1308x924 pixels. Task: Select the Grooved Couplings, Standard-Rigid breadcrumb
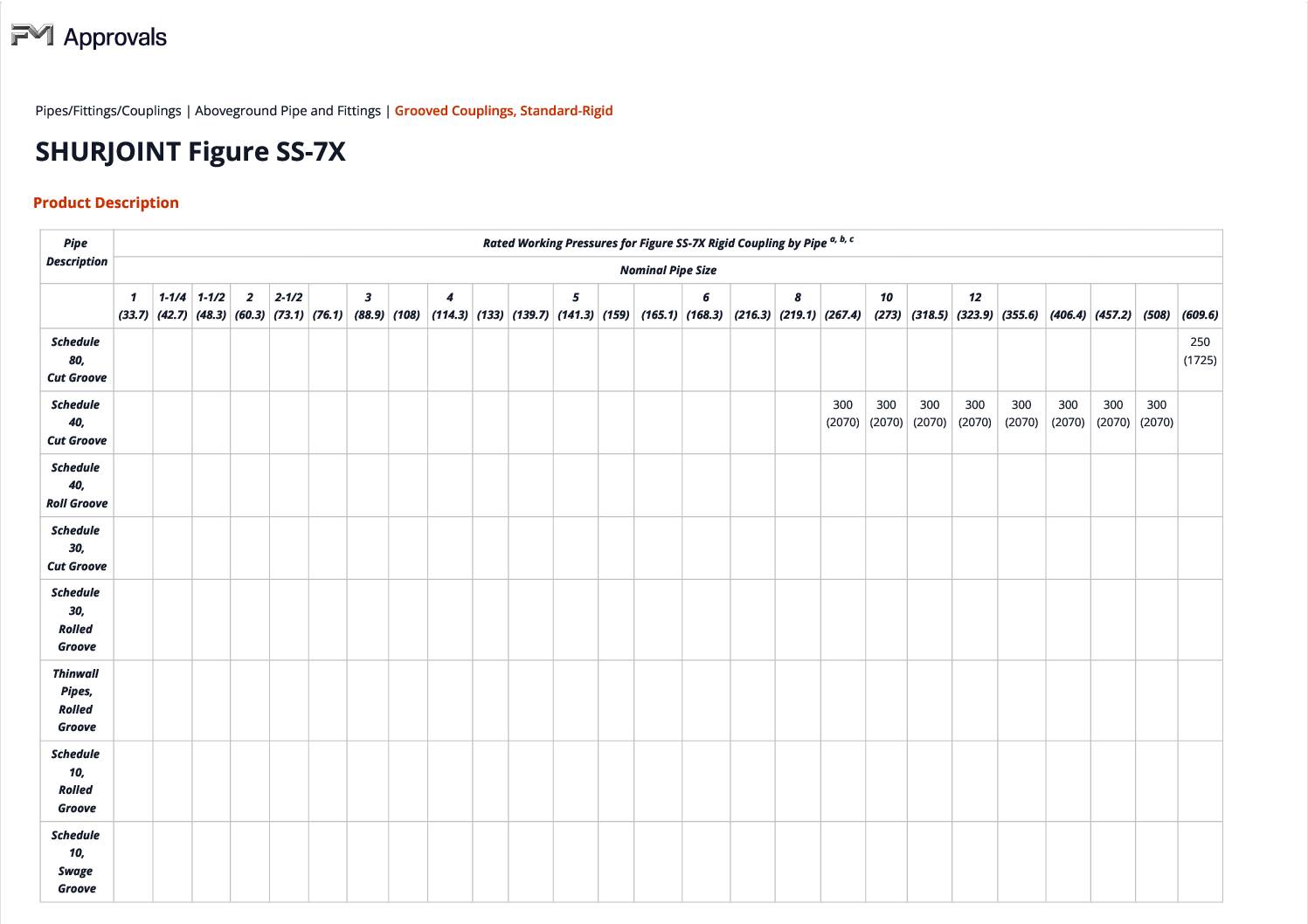[503, 111]
